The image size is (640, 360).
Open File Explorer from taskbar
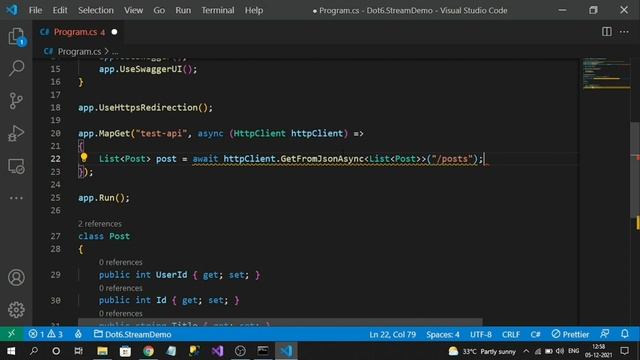tap(102, 351)
